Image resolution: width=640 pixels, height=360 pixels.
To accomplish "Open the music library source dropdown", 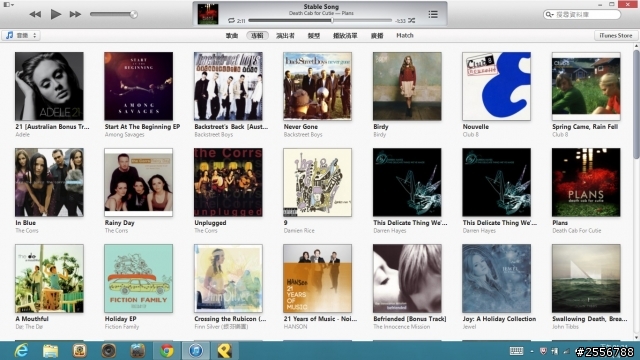I will click(21, 36).
